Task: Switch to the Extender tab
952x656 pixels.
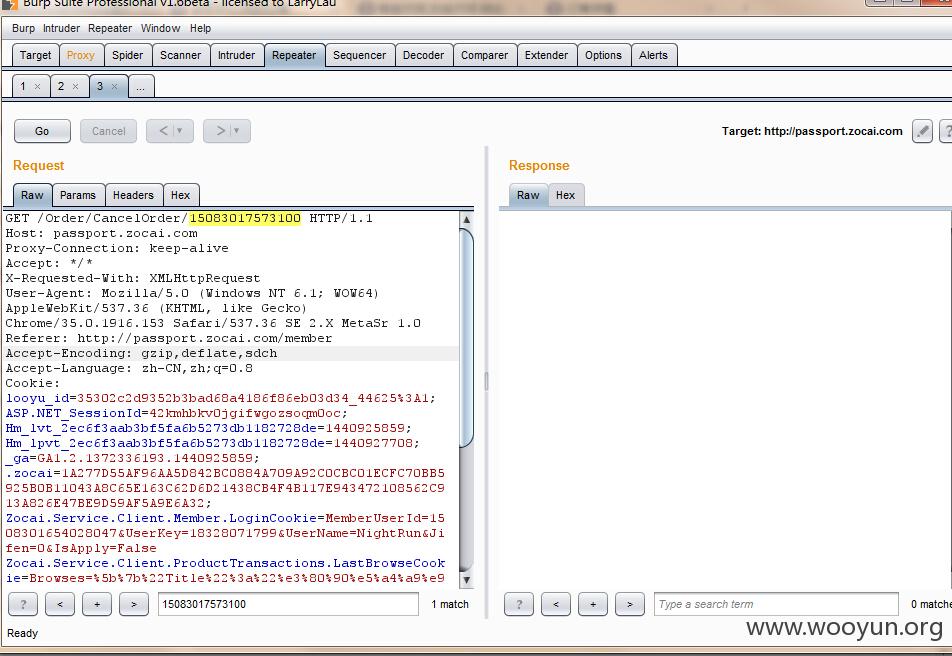Action: point(546,55)
